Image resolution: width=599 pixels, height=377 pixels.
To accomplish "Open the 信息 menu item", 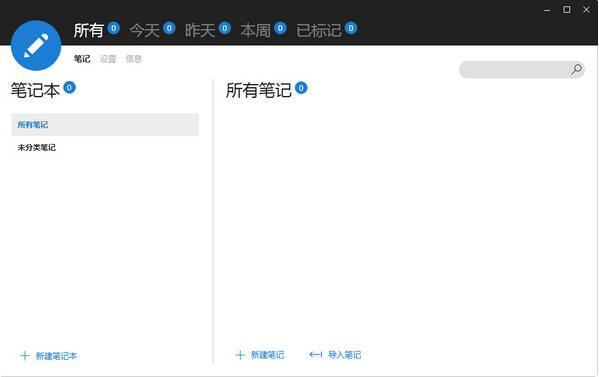I will (x=134, y=59).
